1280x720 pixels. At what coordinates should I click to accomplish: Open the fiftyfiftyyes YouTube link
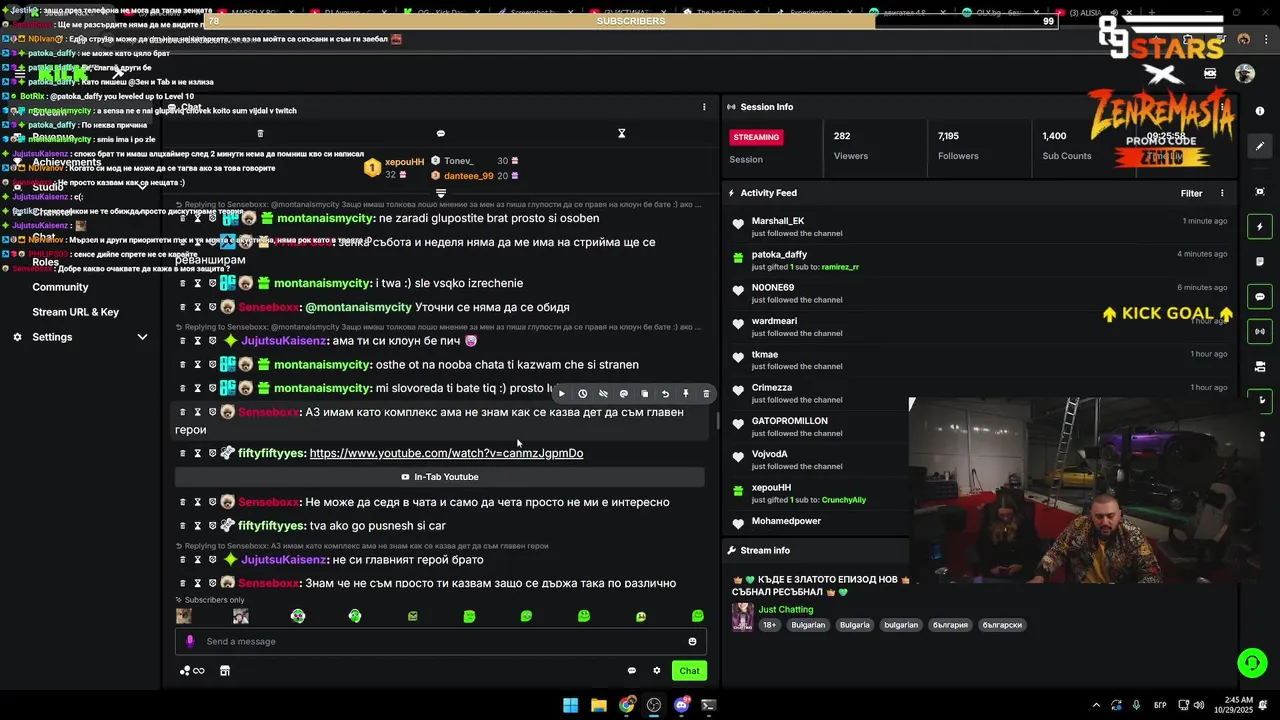click(446, 453)
